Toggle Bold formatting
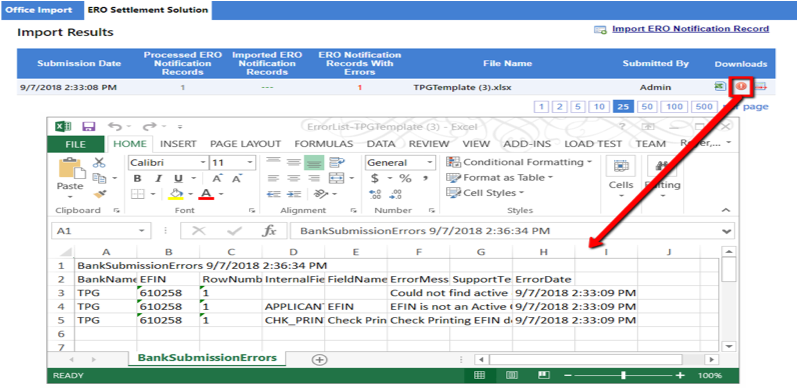Screen dimensions: 797x391 pos(137,178)
